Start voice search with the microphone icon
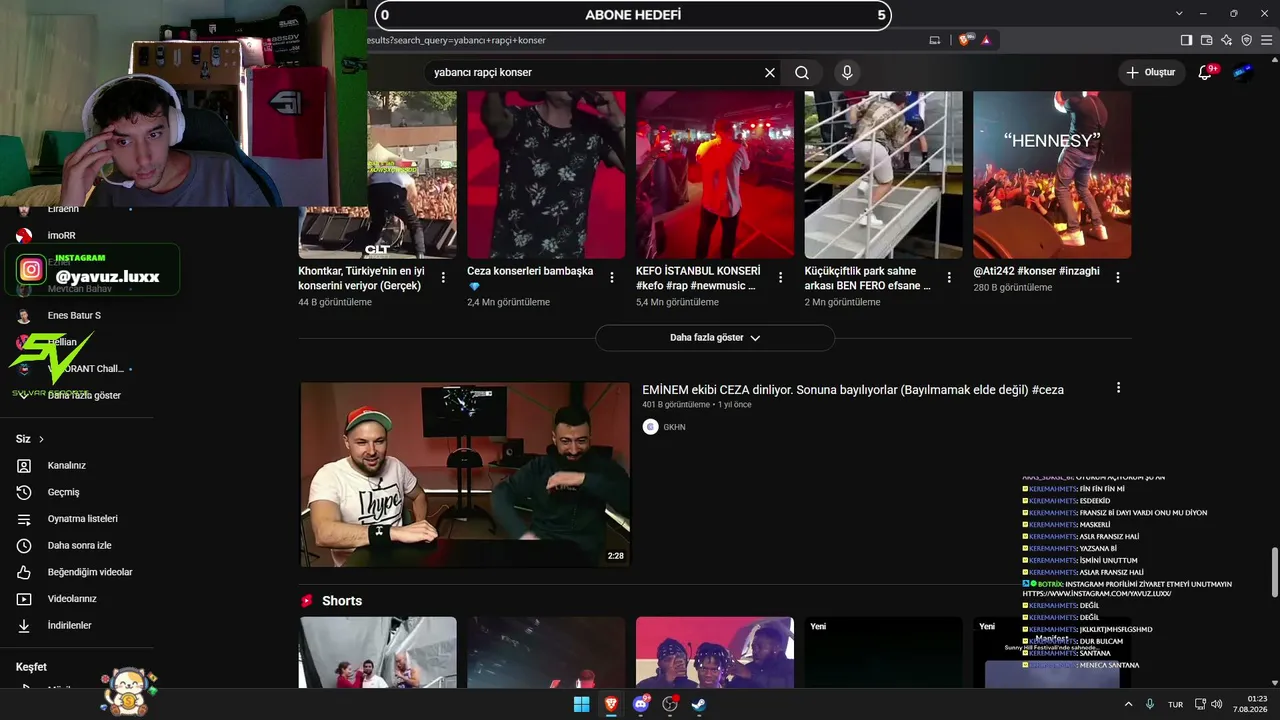 847,73
